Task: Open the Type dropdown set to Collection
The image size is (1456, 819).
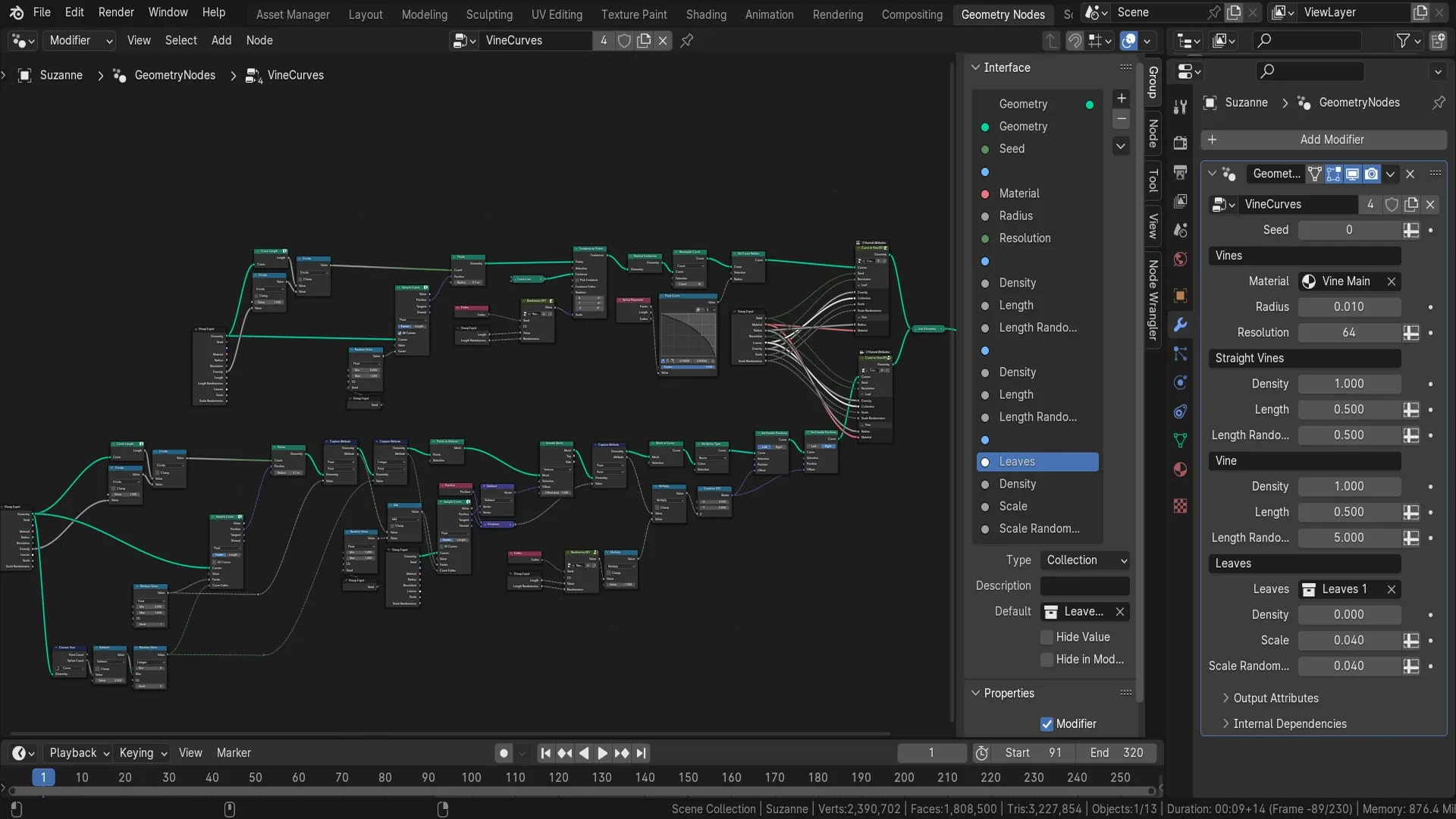Action: [1084, 560]
